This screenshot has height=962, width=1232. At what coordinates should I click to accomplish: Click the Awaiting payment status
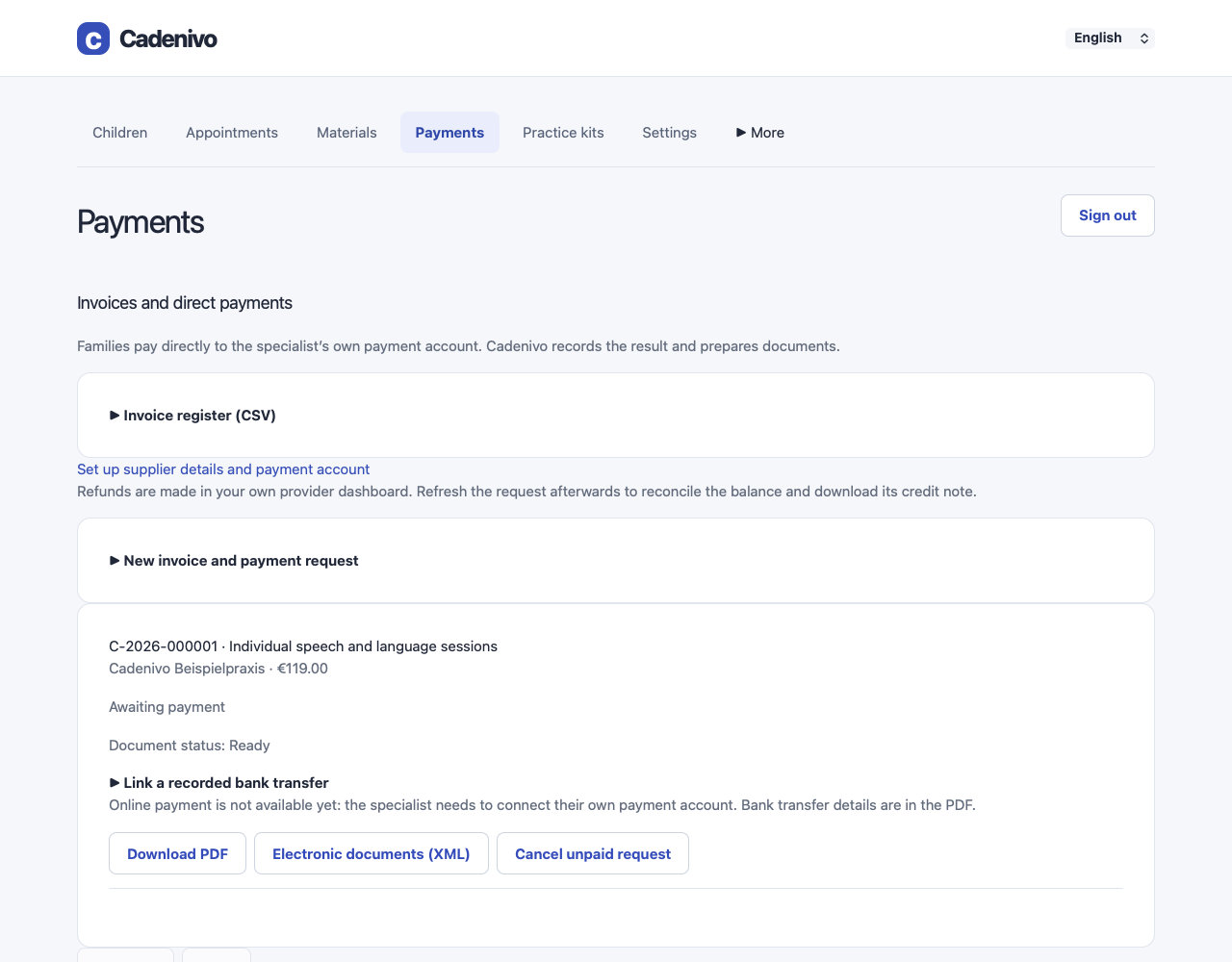(x=167, y=707)
